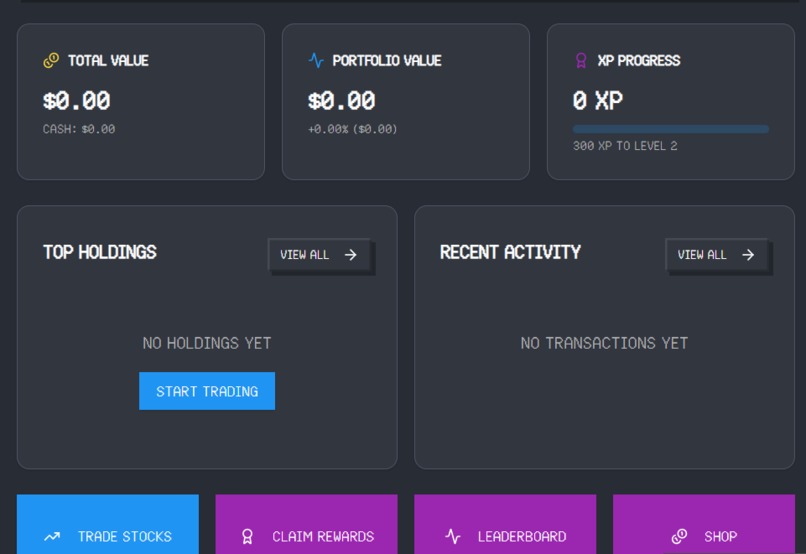Click the CASH: $0.00 label
806x554 pixels.
click(79, 129)
